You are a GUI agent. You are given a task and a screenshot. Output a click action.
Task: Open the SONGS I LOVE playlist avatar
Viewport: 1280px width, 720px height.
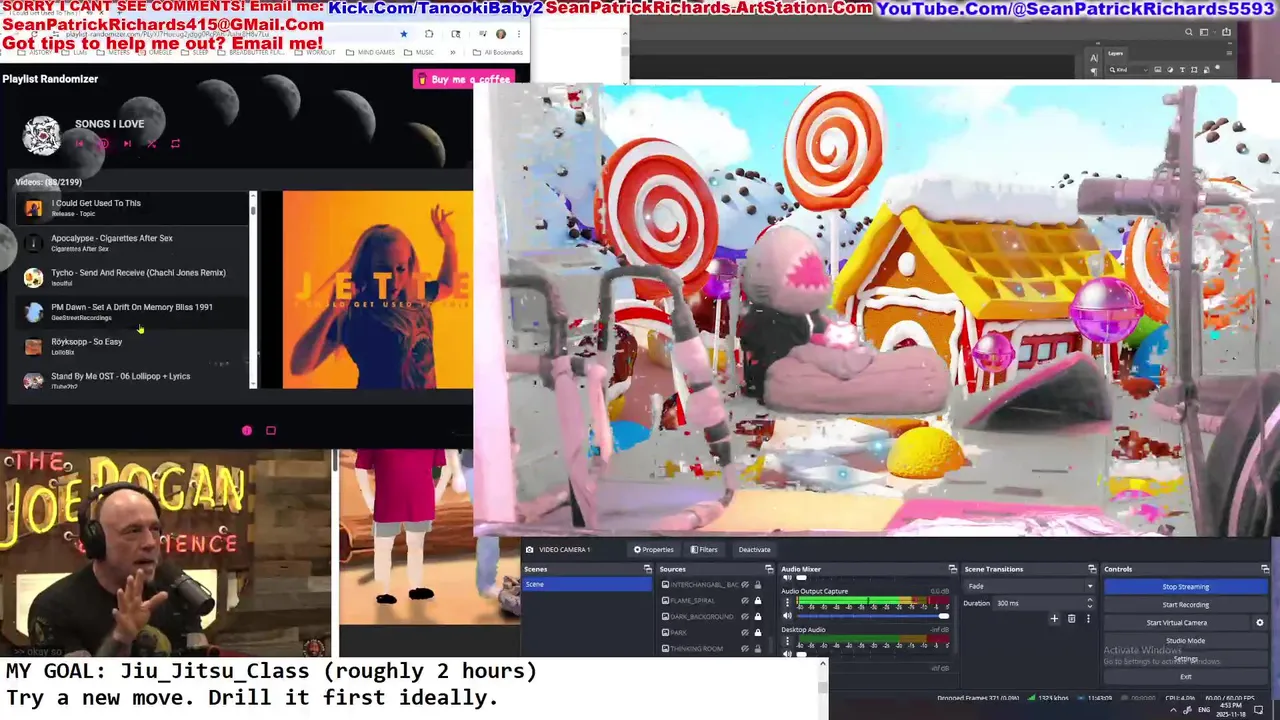[42, 135]
